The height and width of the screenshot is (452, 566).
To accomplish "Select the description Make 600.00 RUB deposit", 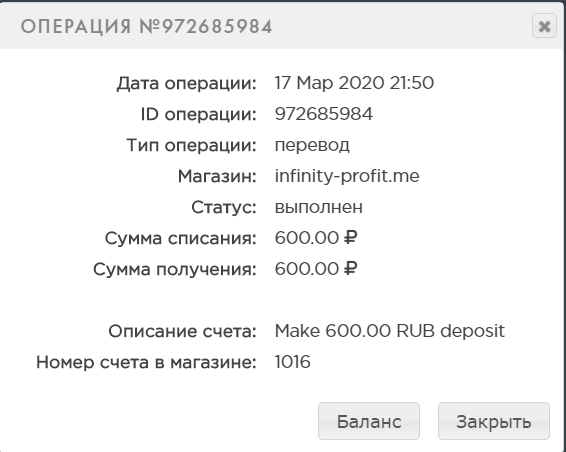I will [x=389, y=331].
